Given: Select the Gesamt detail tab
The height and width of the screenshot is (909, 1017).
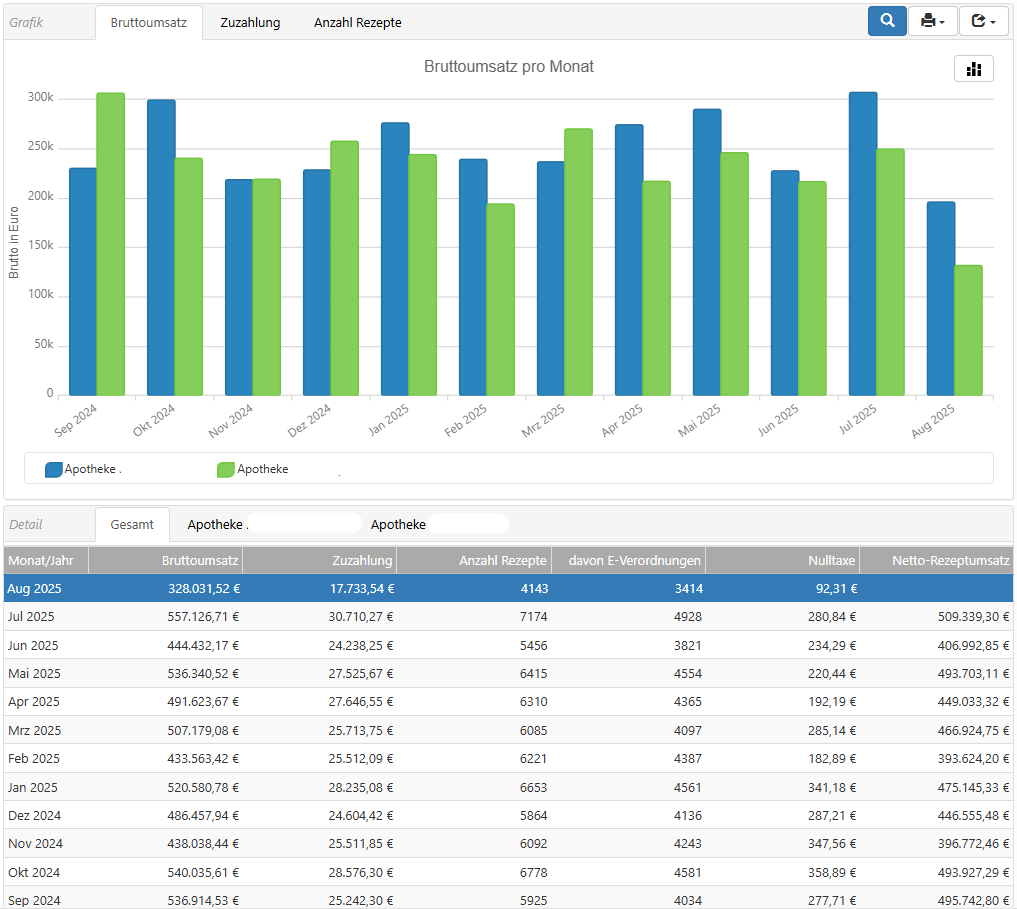Looking at the screenshot, I should click(x=132, y=524).
